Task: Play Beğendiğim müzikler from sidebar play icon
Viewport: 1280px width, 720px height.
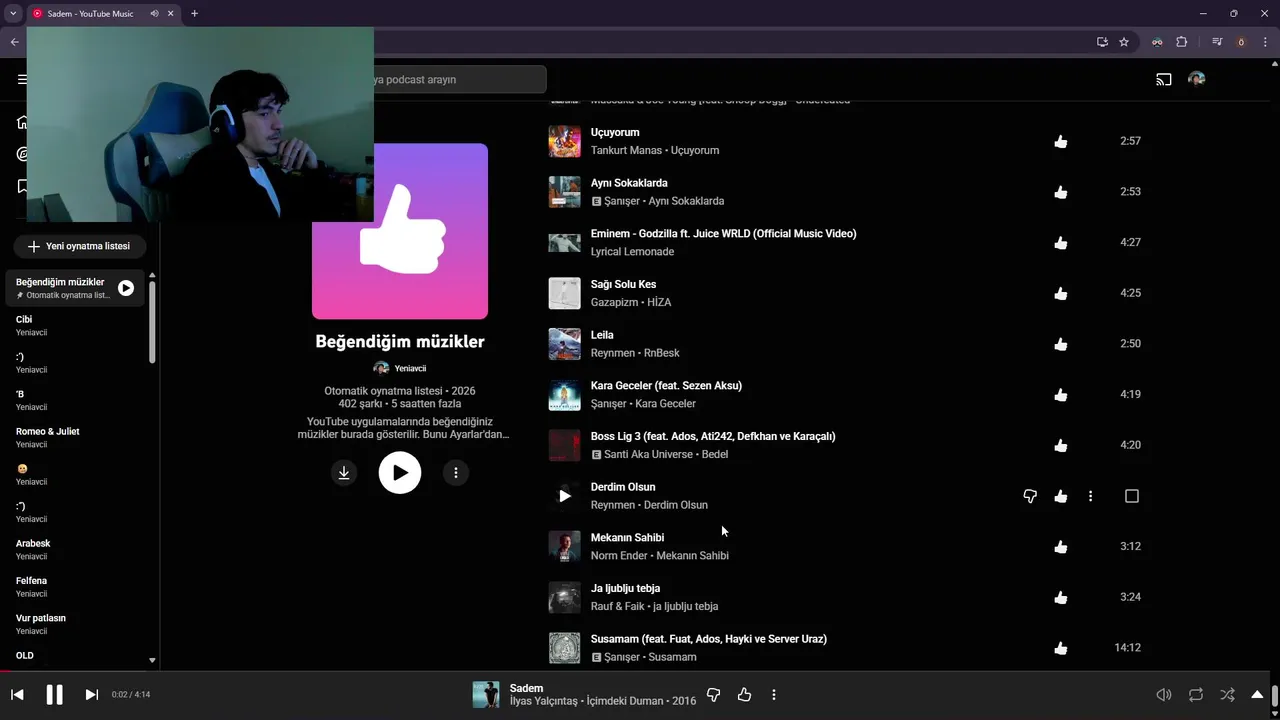Action: 126,288
